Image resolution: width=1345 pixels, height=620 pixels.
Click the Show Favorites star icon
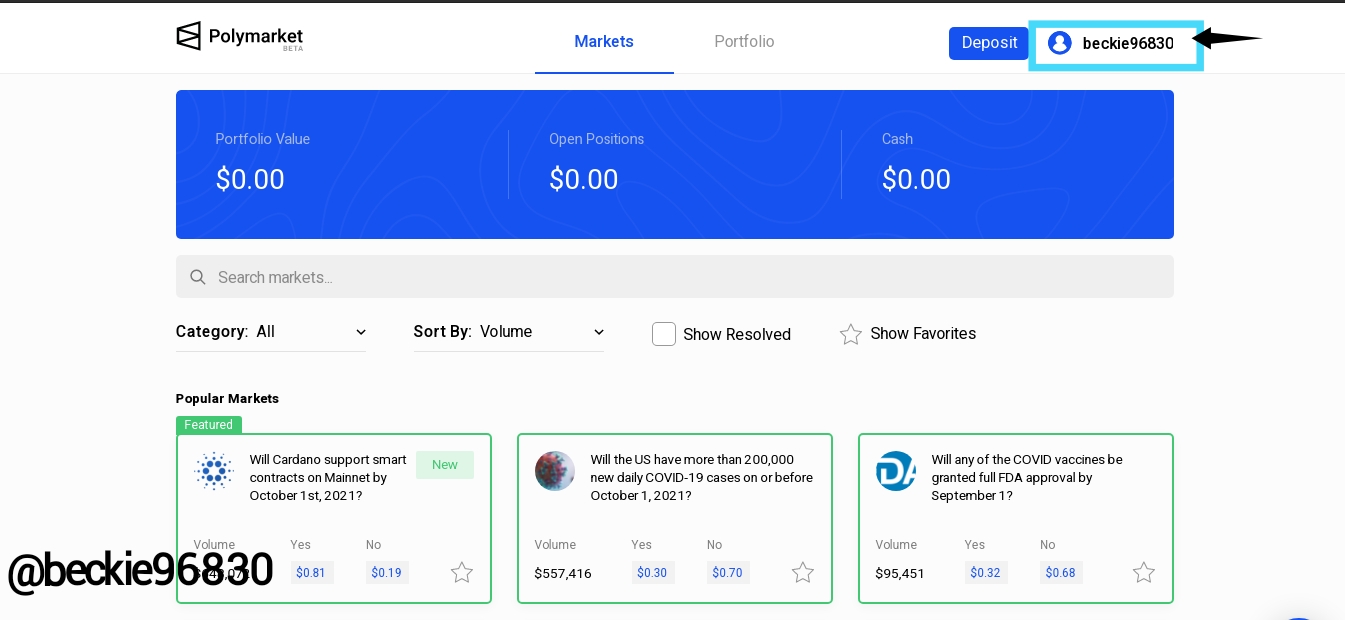[851, 334]
